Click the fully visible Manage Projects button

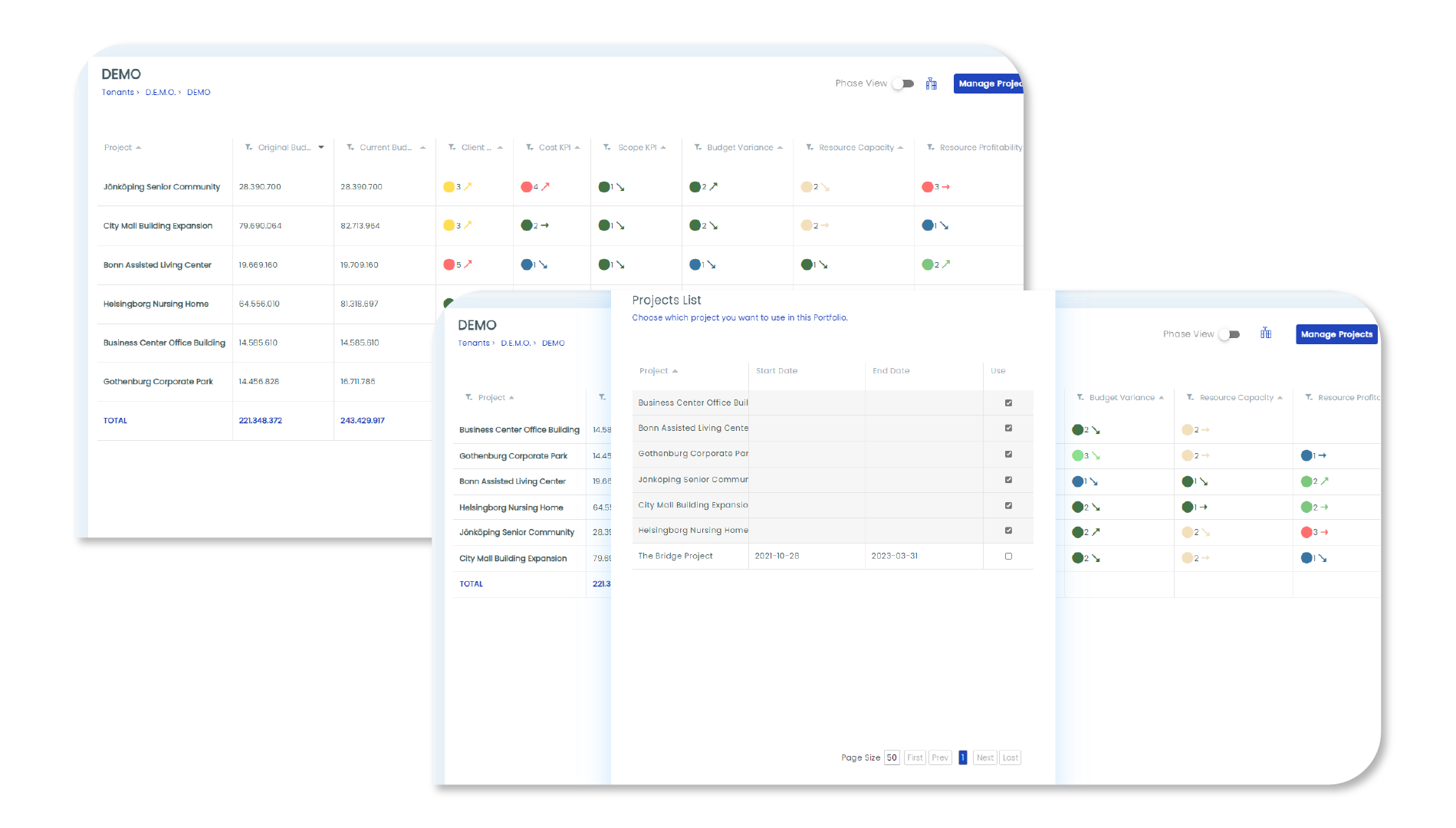1336,334
